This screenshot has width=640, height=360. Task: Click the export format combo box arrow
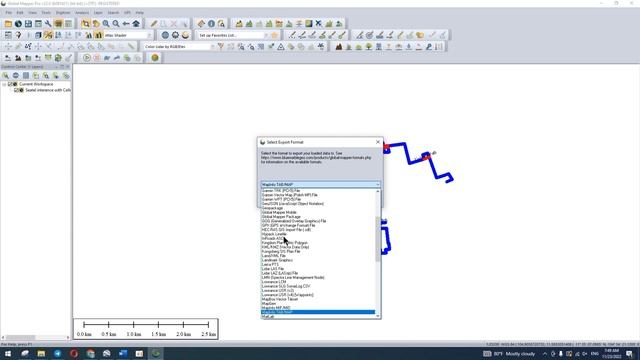click(378, 184)
